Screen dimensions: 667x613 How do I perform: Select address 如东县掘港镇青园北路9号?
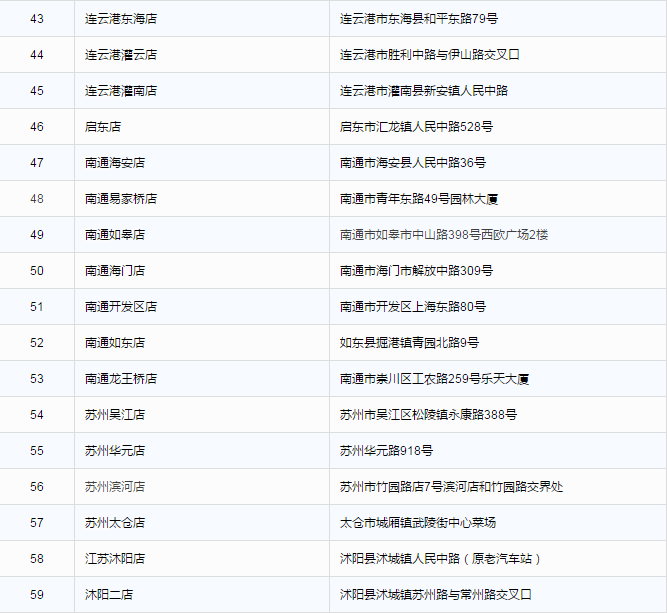[409, 343]
